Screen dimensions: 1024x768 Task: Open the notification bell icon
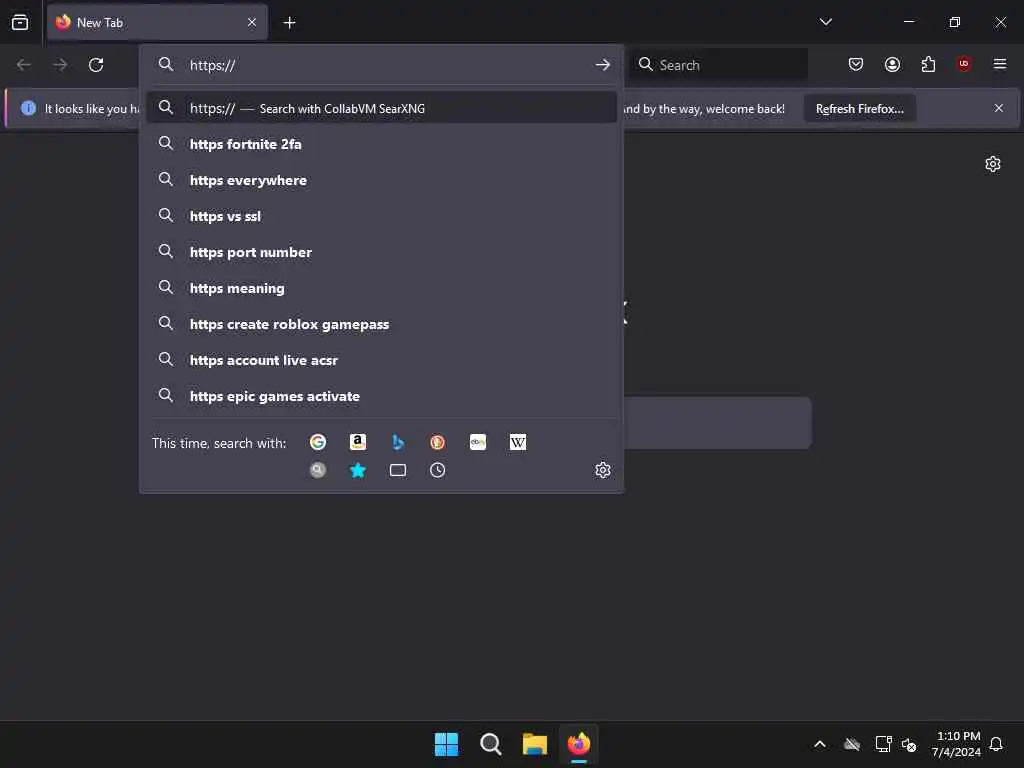[x=996, y=744]
